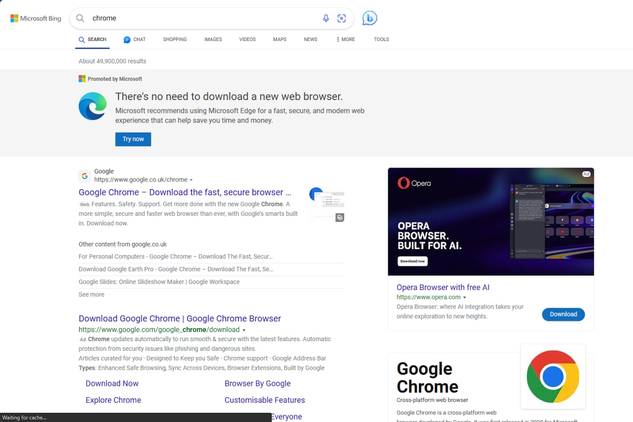Click the Explore Chrome sitelink
Screen dimensions: 633x422
tap(113, 400)
